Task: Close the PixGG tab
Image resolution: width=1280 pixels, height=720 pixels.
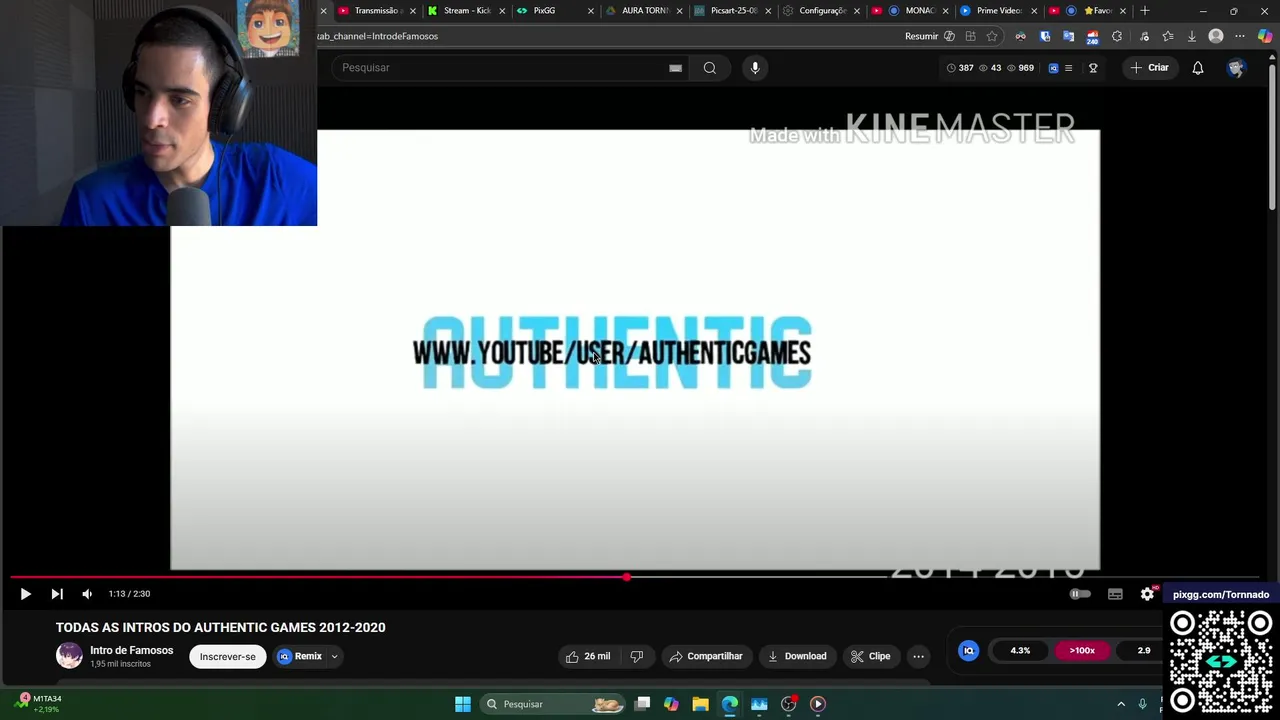Action: (591, 11)
